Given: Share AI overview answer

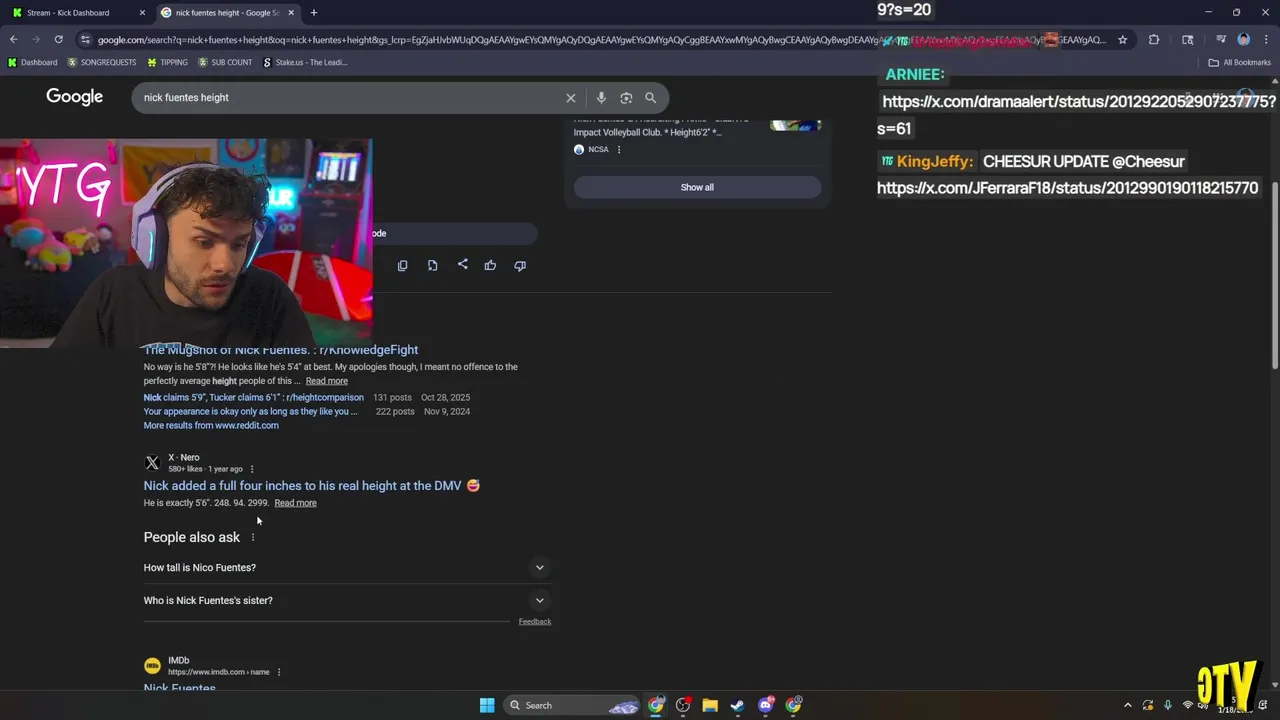Looking at the screenshot, I should [462, 265].
